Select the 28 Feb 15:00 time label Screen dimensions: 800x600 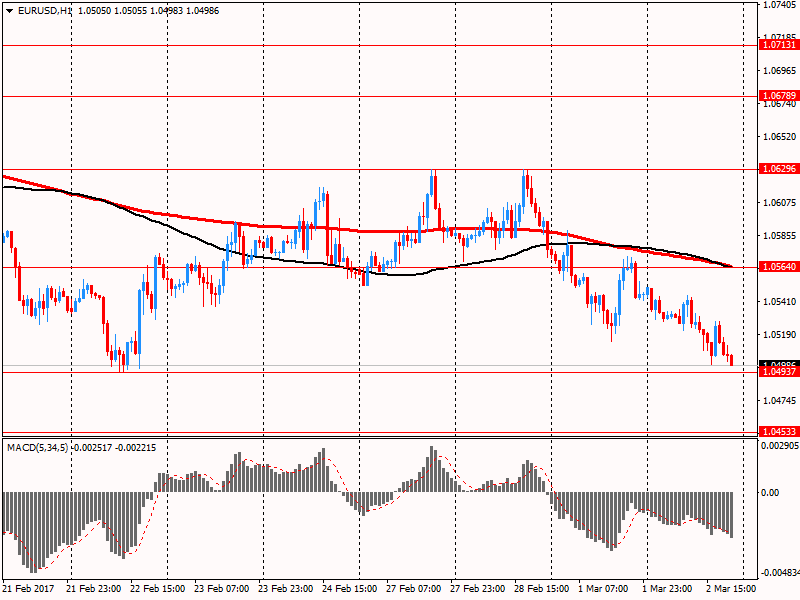542,589
